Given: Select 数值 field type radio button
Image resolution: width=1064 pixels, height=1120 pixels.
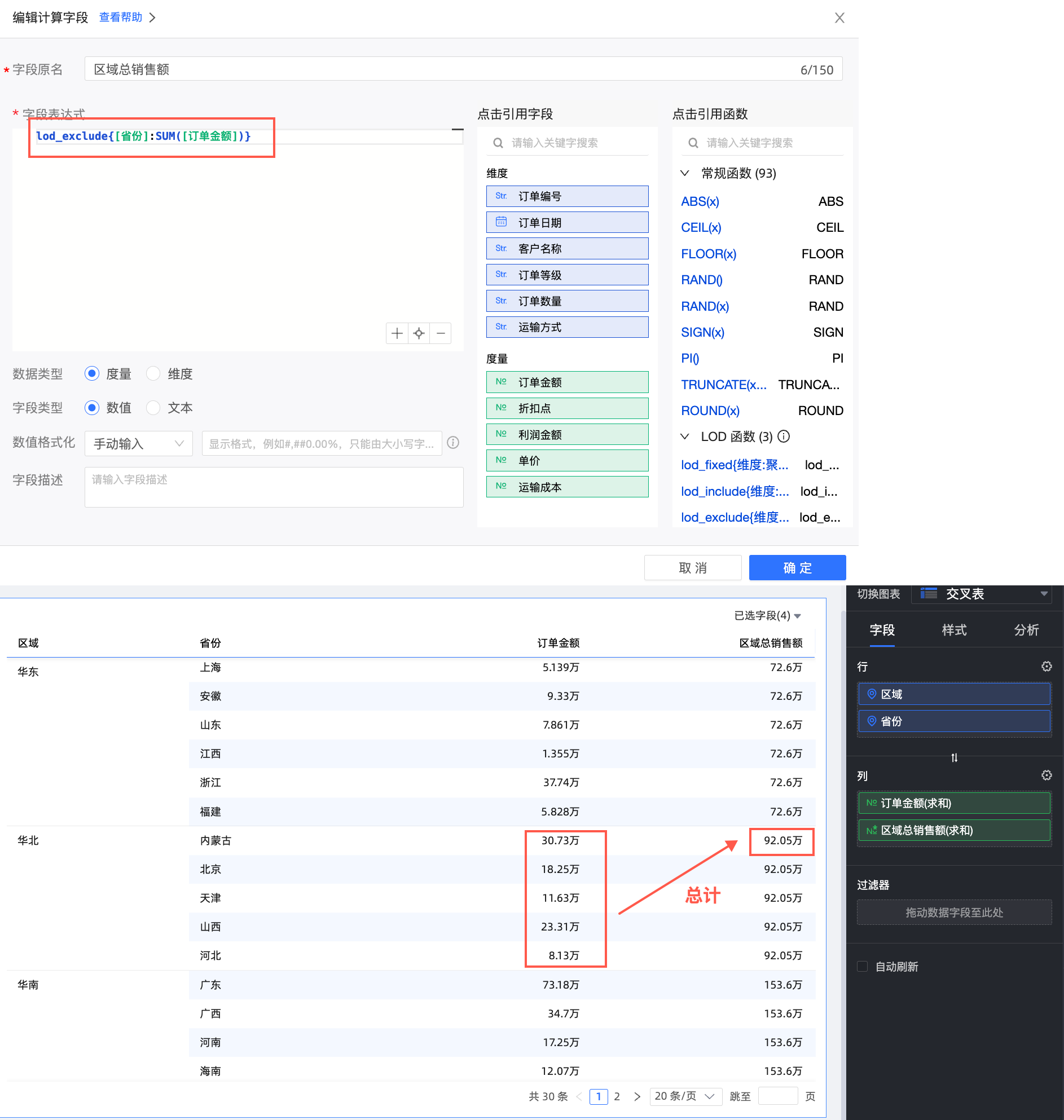Looking at the screenshot, I should click(92, 408).
